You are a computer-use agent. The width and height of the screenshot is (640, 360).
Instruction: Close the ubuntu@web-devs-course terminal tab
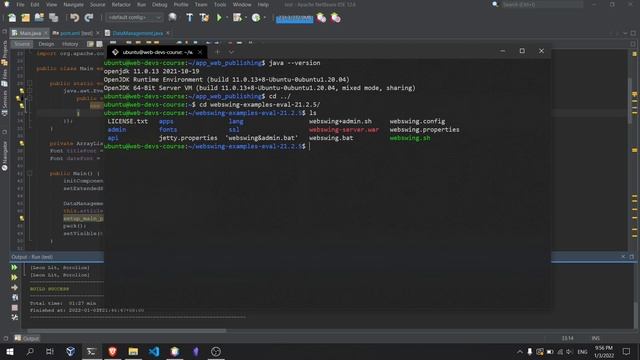click(200, 52)
